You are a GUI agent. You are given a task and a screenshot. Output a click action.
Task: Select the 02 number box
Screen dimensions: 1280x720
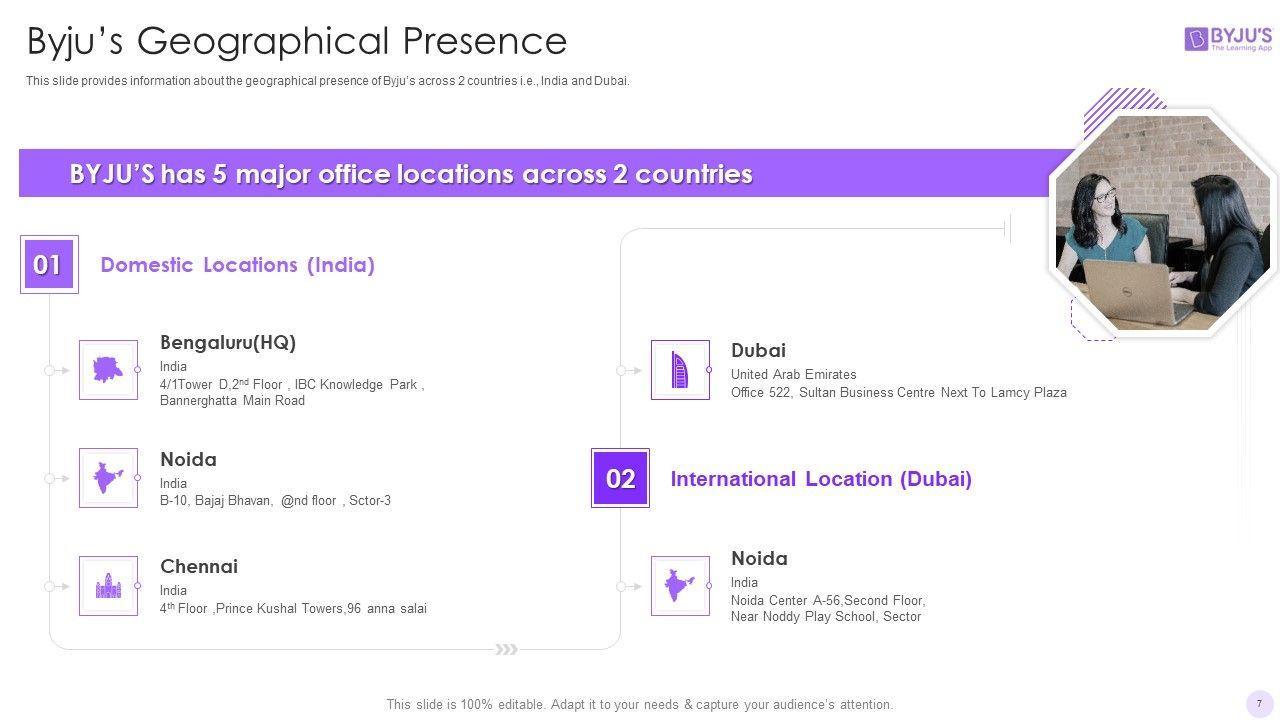620,478
